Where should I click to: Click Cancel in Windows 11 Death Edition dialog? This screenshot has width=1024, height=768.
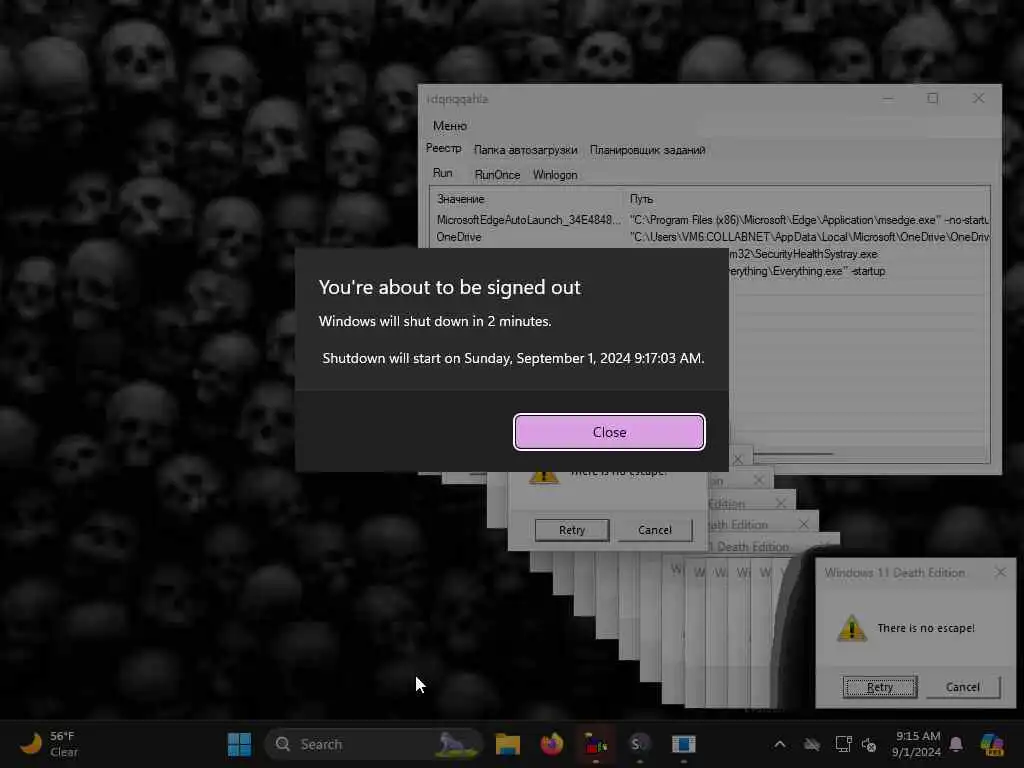pyautogui.click(x=963, y=686)
